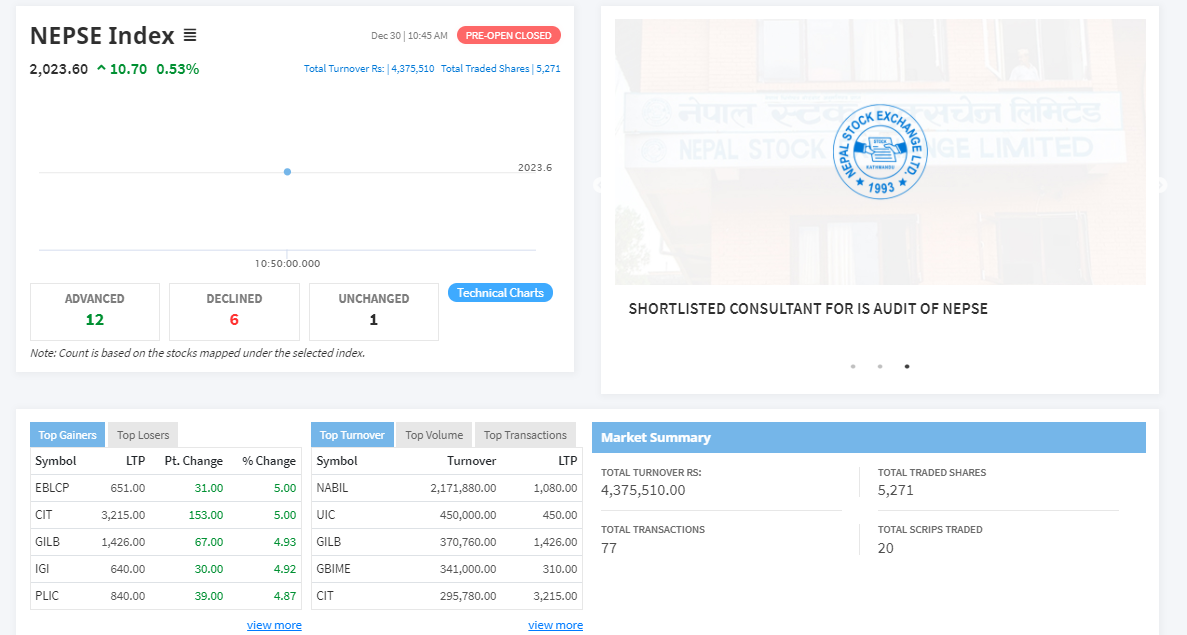Click the 0.53% index change figure

[178, 69]
